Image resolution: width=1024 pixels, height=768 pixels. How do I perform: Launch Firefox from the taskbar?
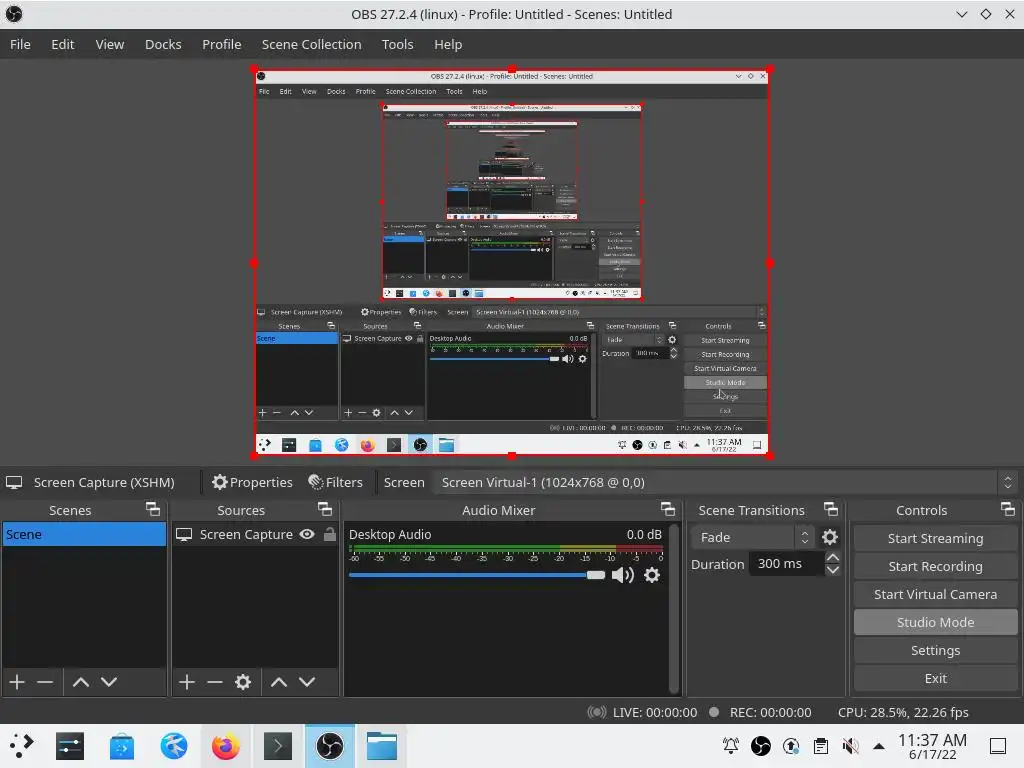(225, 746)
